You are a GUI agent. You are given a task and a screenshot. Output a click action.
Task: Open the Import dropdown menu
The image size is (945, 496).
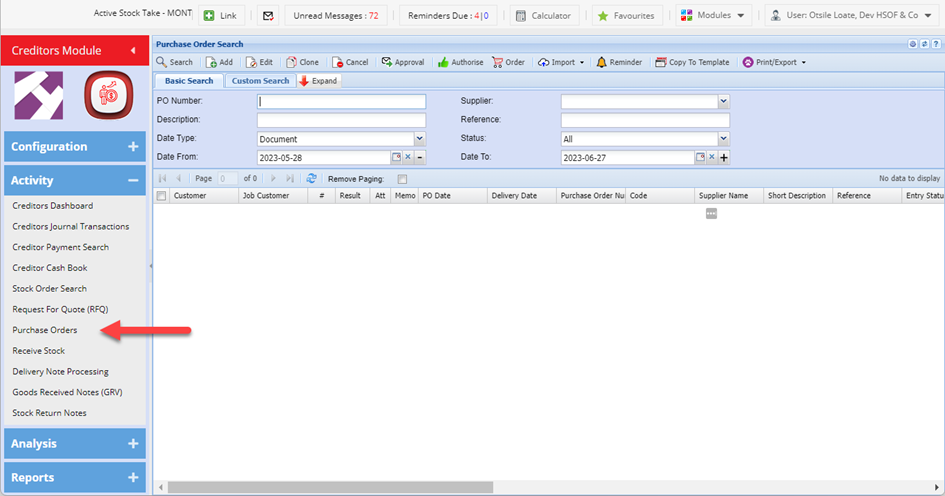(561, 62)
